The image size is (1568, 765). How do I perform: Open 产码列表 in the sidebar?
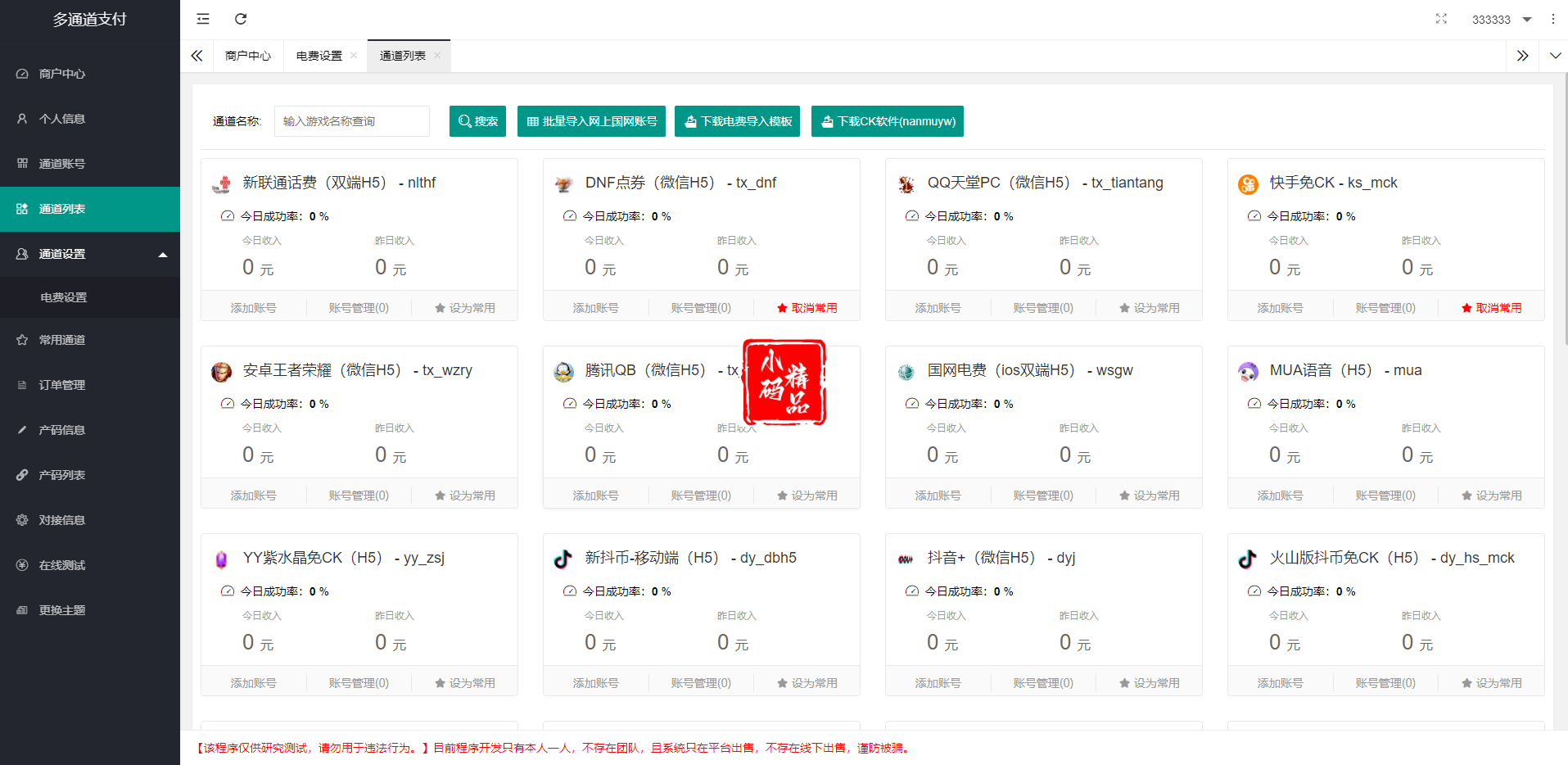(x=90, y=475)
